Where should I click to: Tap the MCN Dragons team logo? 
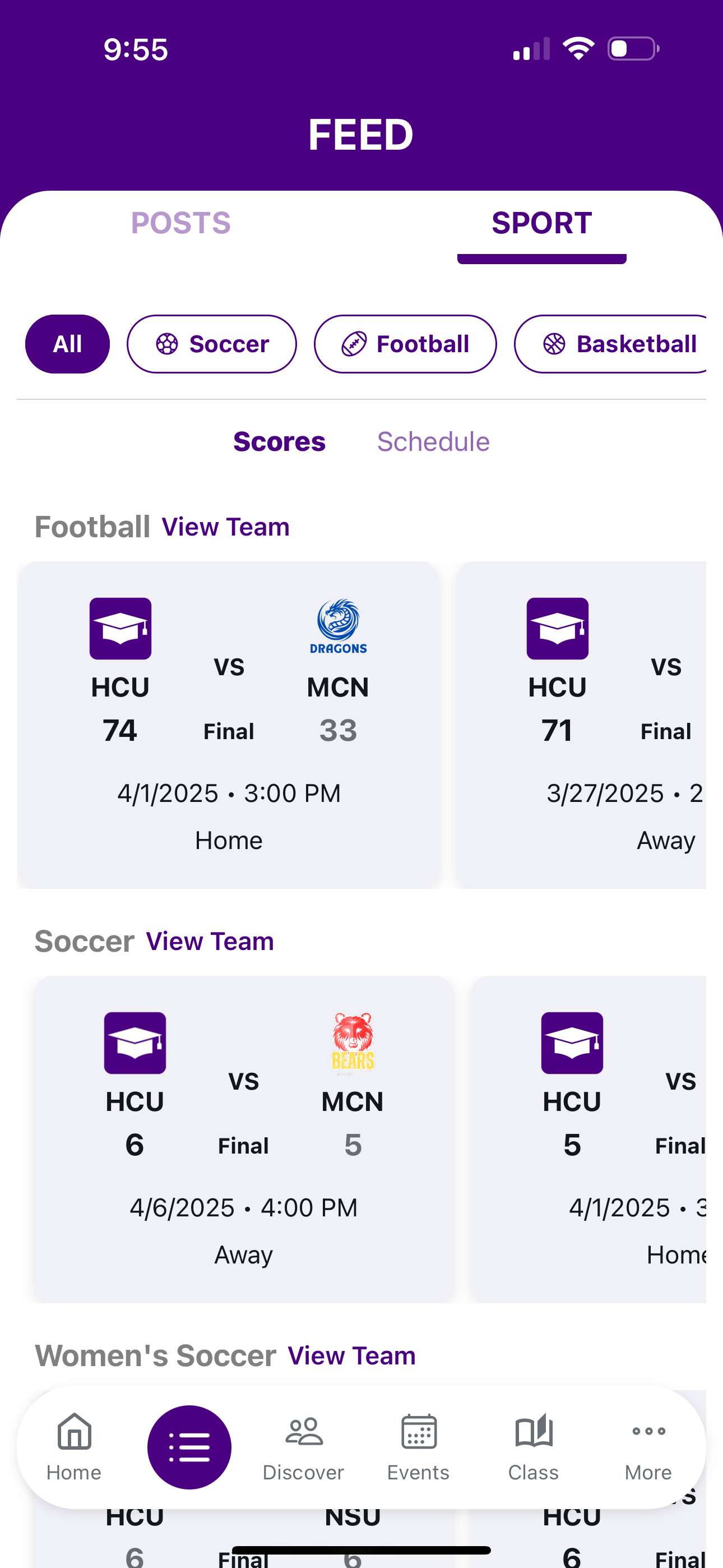[x=339, y=627]
